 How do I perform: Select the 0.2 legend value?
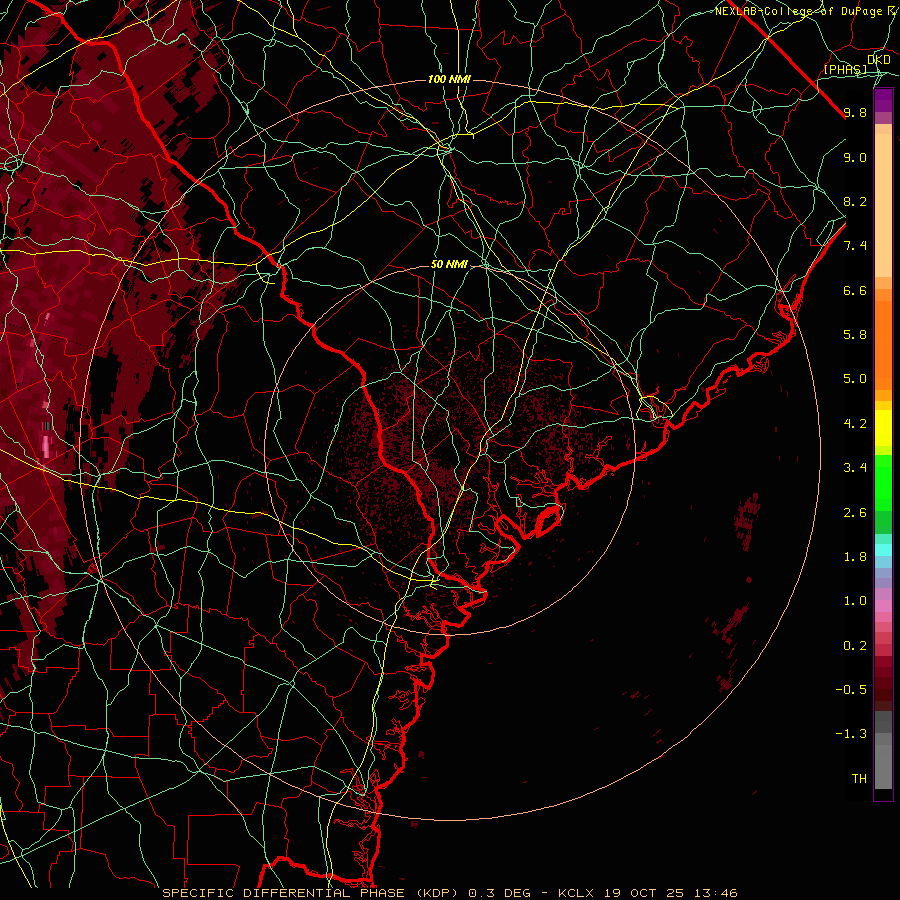[855, 646]
